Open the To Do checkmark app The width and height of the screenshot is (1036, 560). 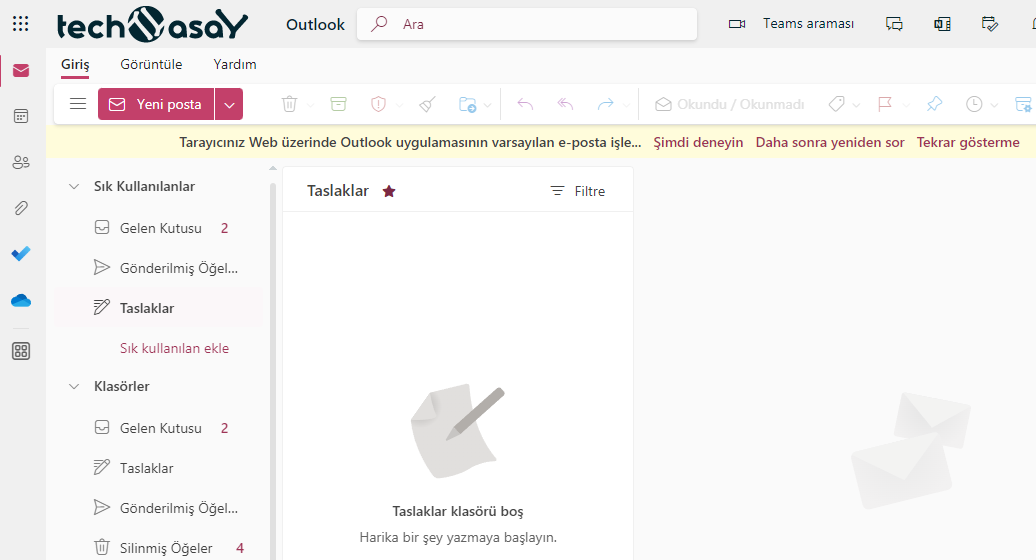point(21,254)
